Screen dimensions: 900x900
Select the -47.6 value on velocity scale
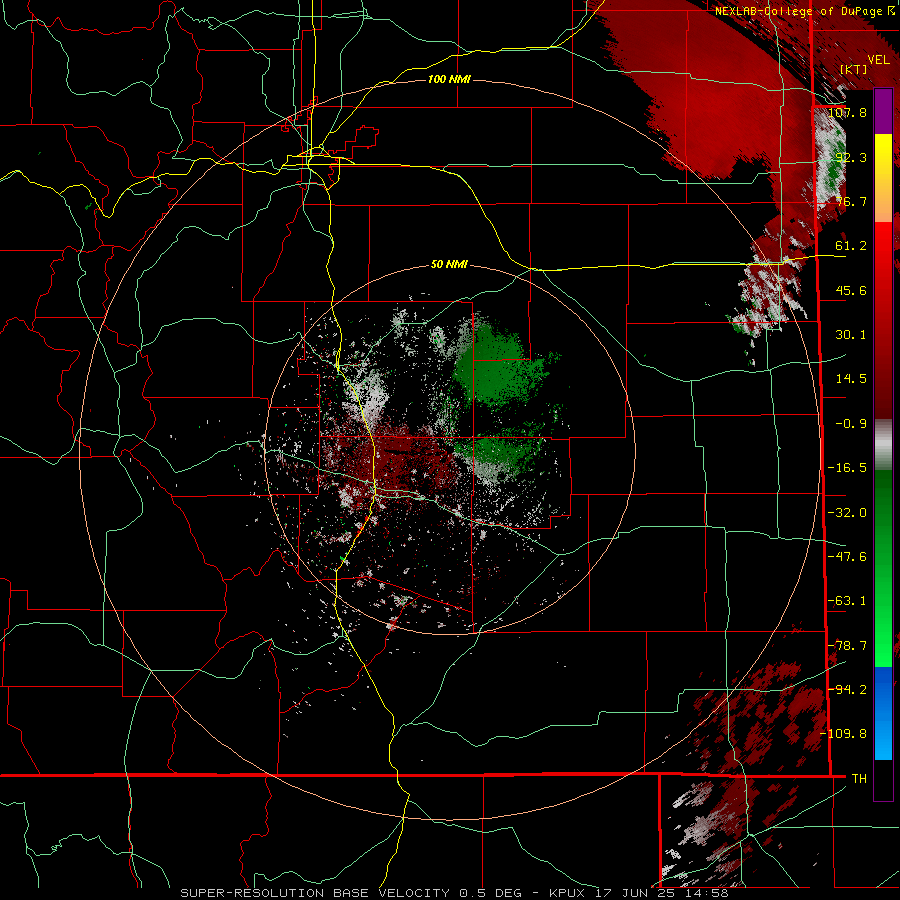point(847,557)
